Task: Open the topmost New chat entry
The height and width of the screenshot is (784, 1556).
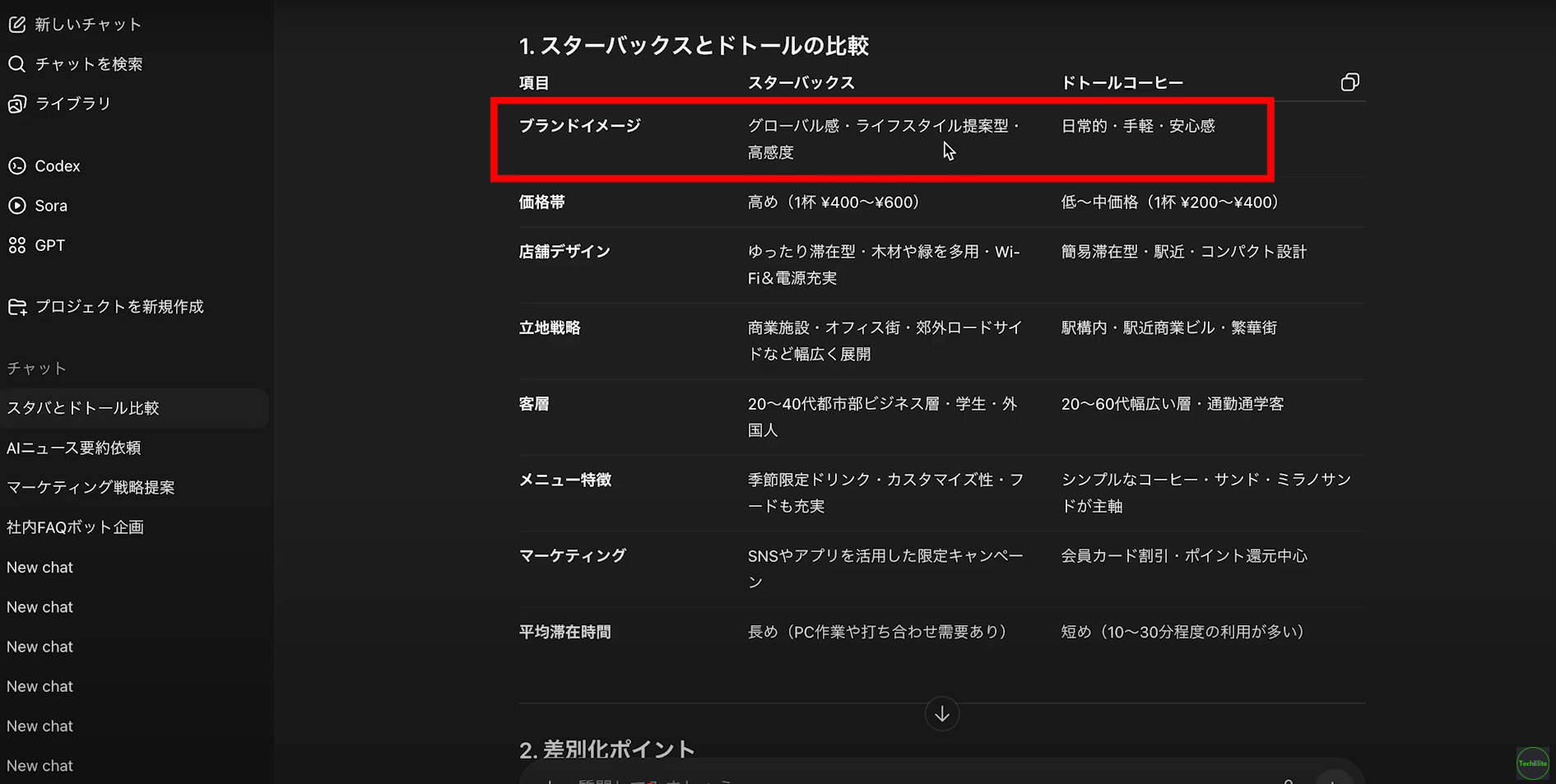Action: (x=39, y=568)
